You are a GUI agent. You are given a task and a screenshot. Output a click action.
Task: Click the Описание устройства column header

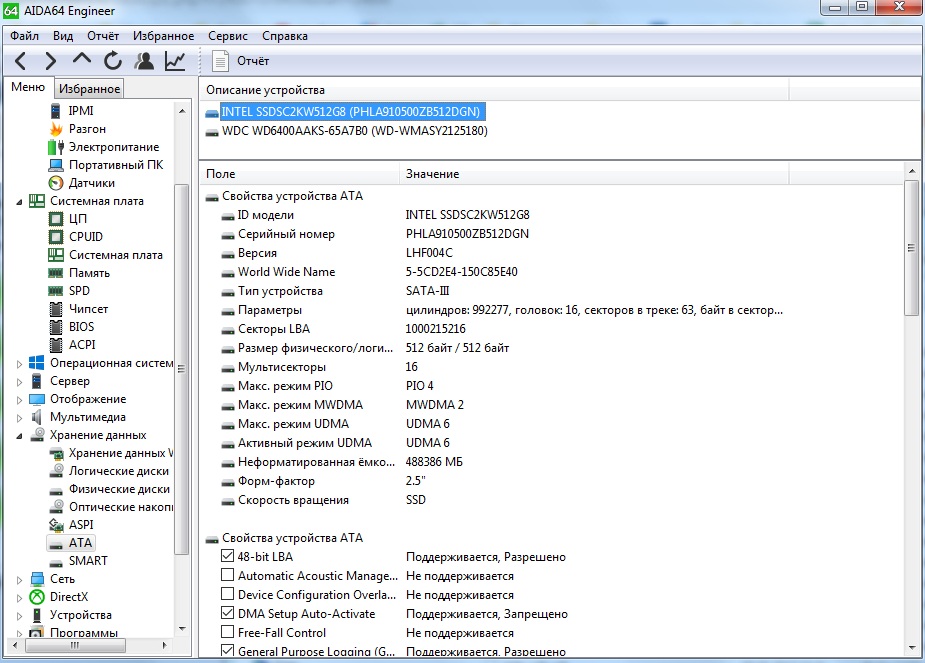click(x=494, y=90)
